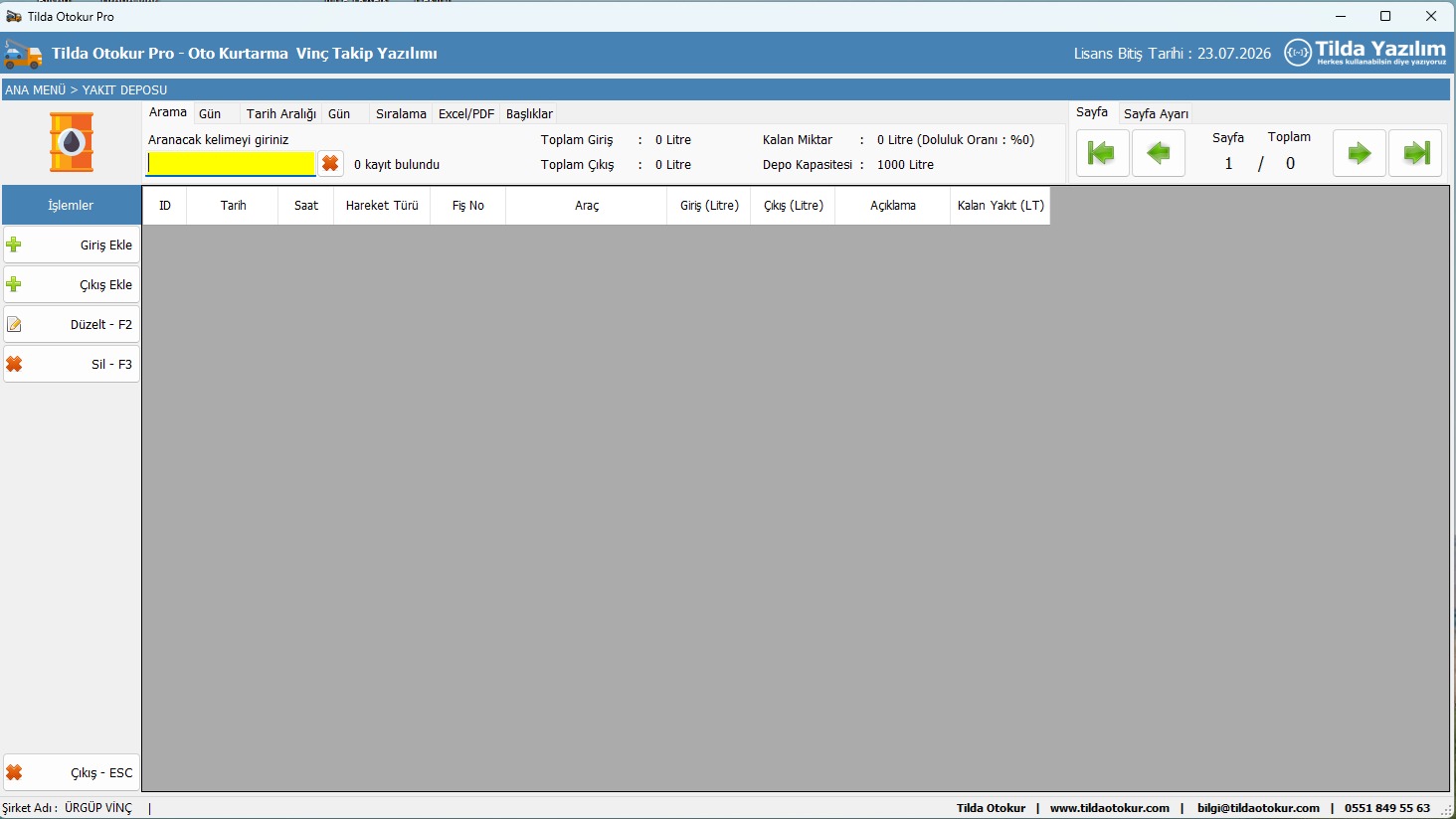The height and width of the screenshot is (819, 1456).
Task: Clear search with red X icon
Action: tap(330, 164)
